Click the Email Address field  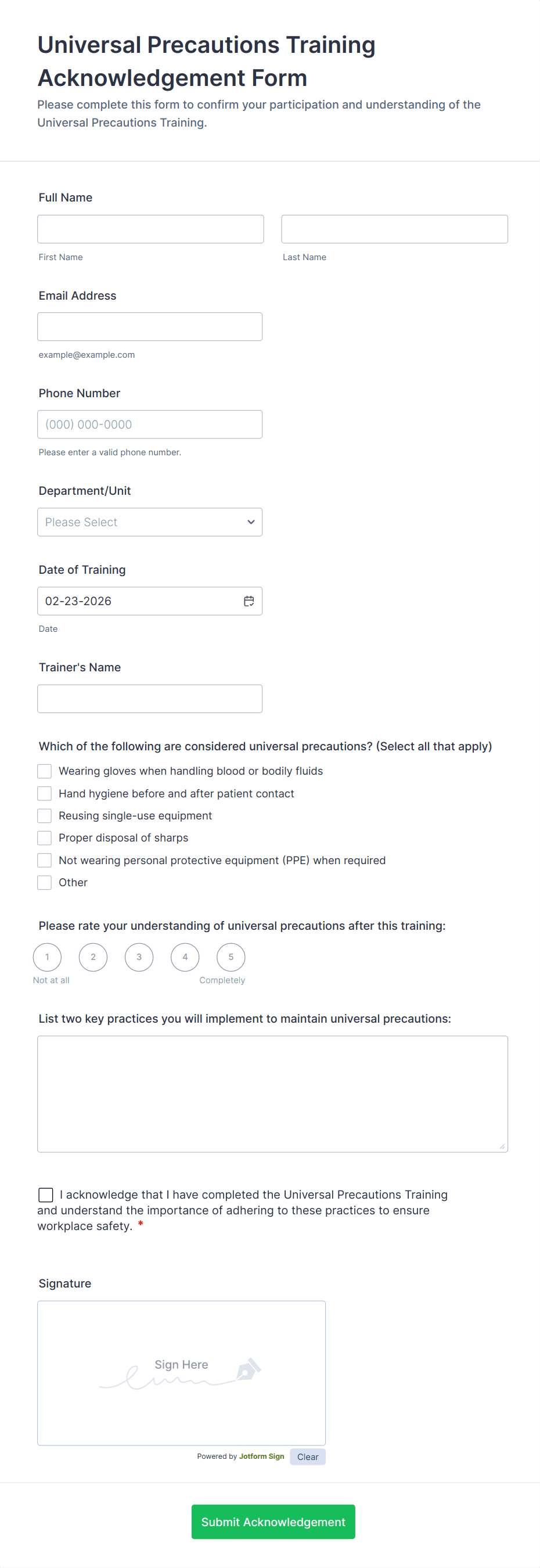coord(150,327)
